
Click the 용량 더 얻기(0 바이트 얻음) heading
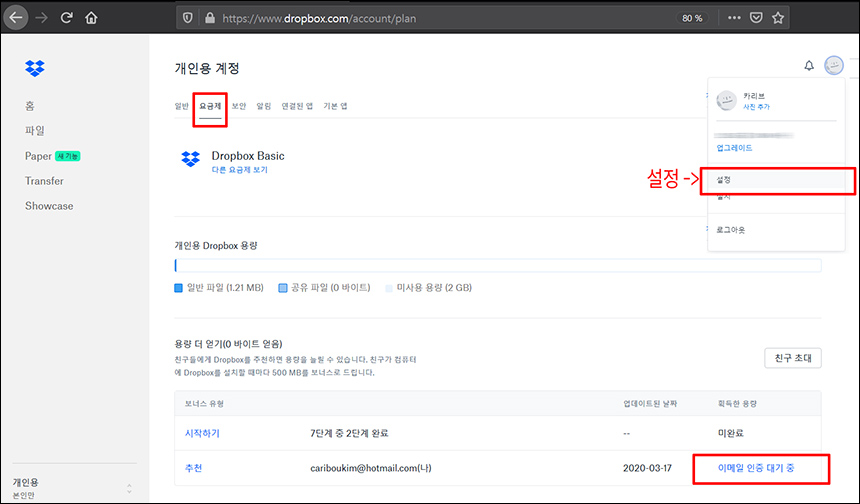click(x=228, y=344)
